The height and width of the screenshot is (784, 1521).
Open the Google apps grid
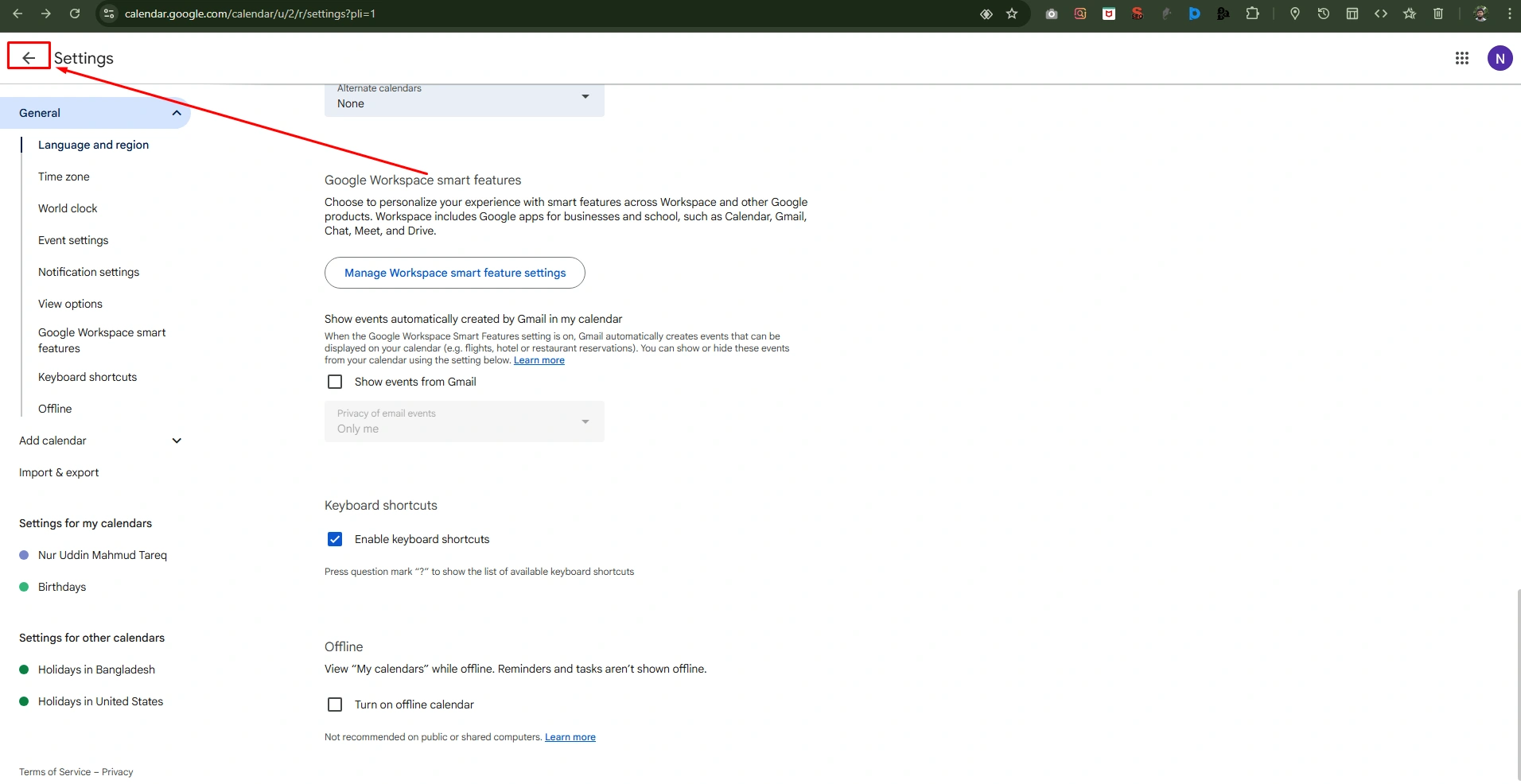point(1462,58)
